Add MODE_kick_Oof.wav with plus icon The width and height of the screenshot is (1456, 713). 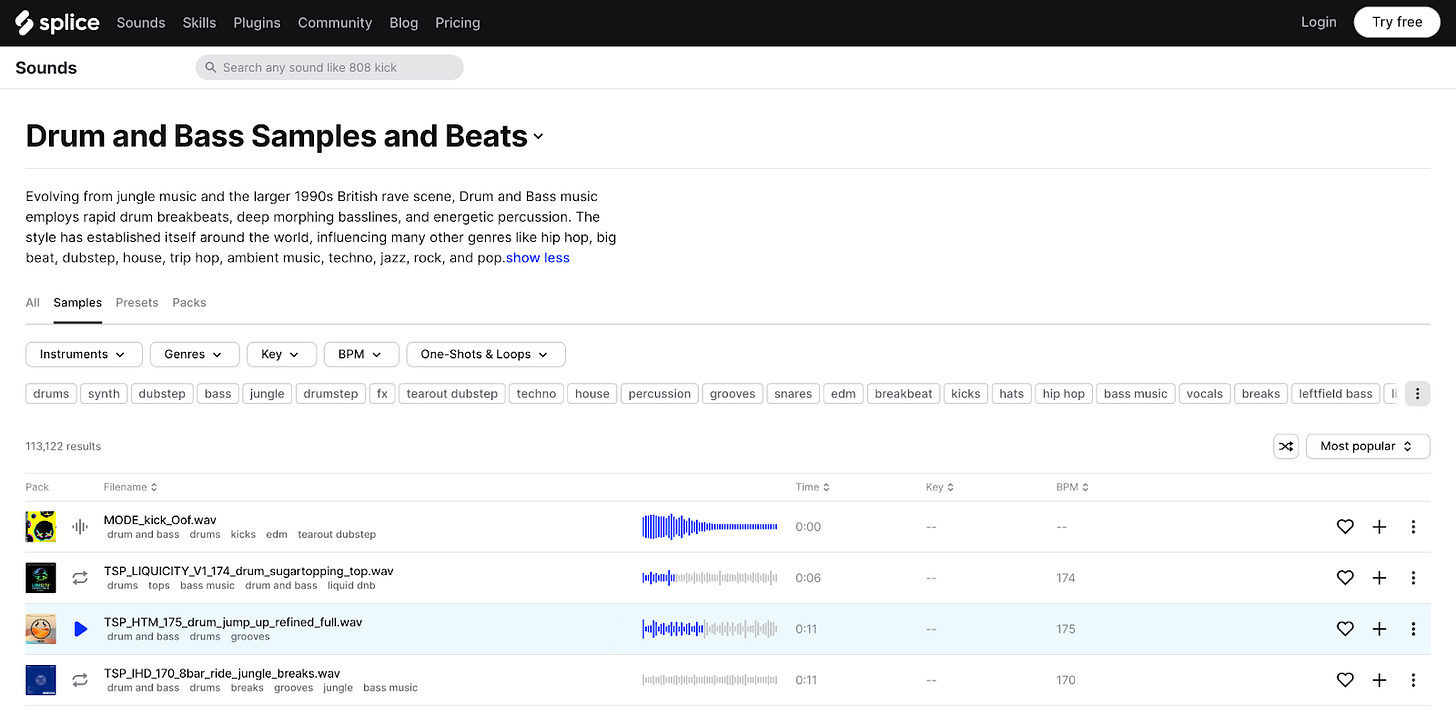click(x=1379, y=527)
